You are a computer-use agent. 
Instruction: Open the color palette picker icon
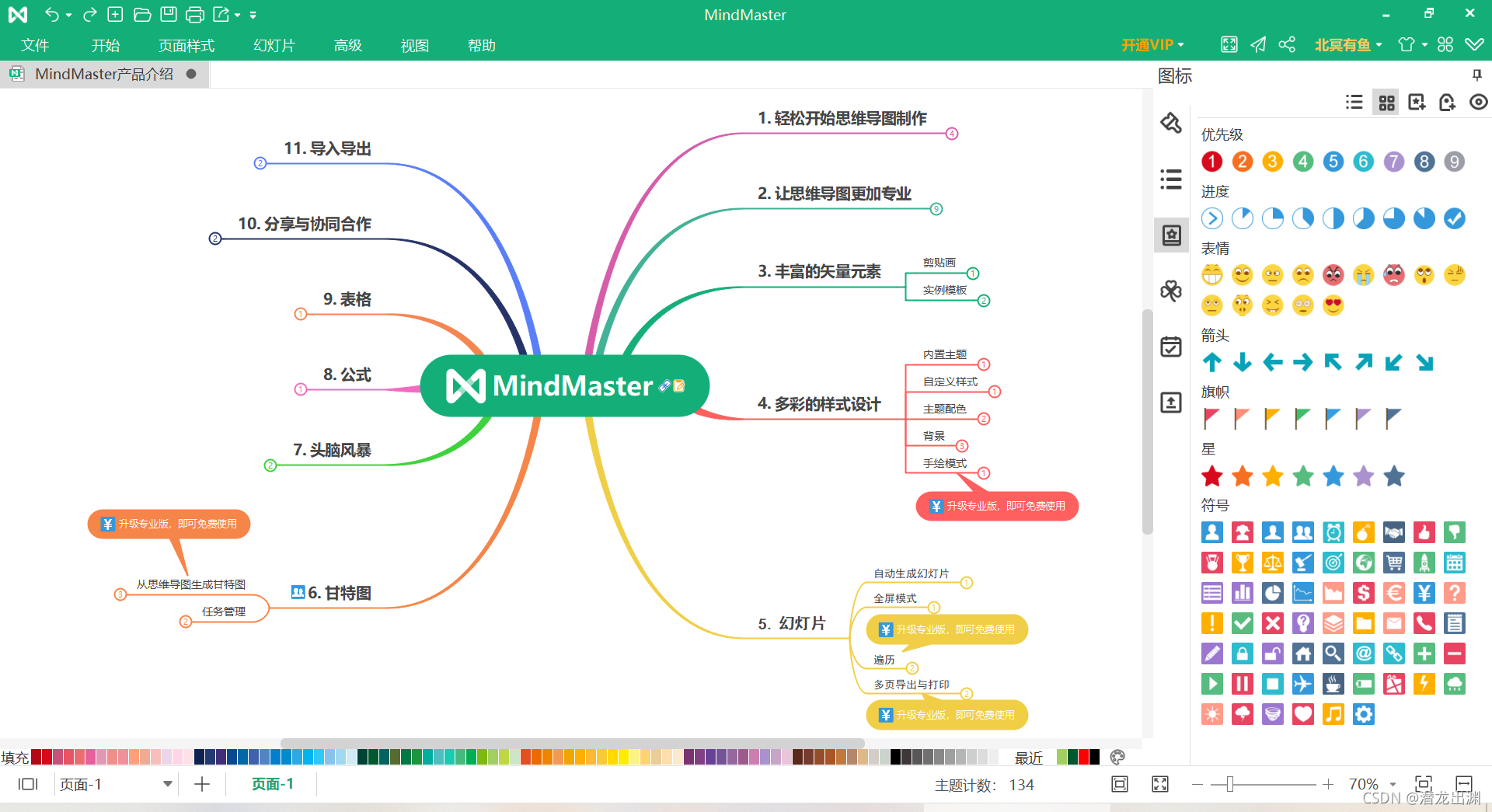(1117, 757)
